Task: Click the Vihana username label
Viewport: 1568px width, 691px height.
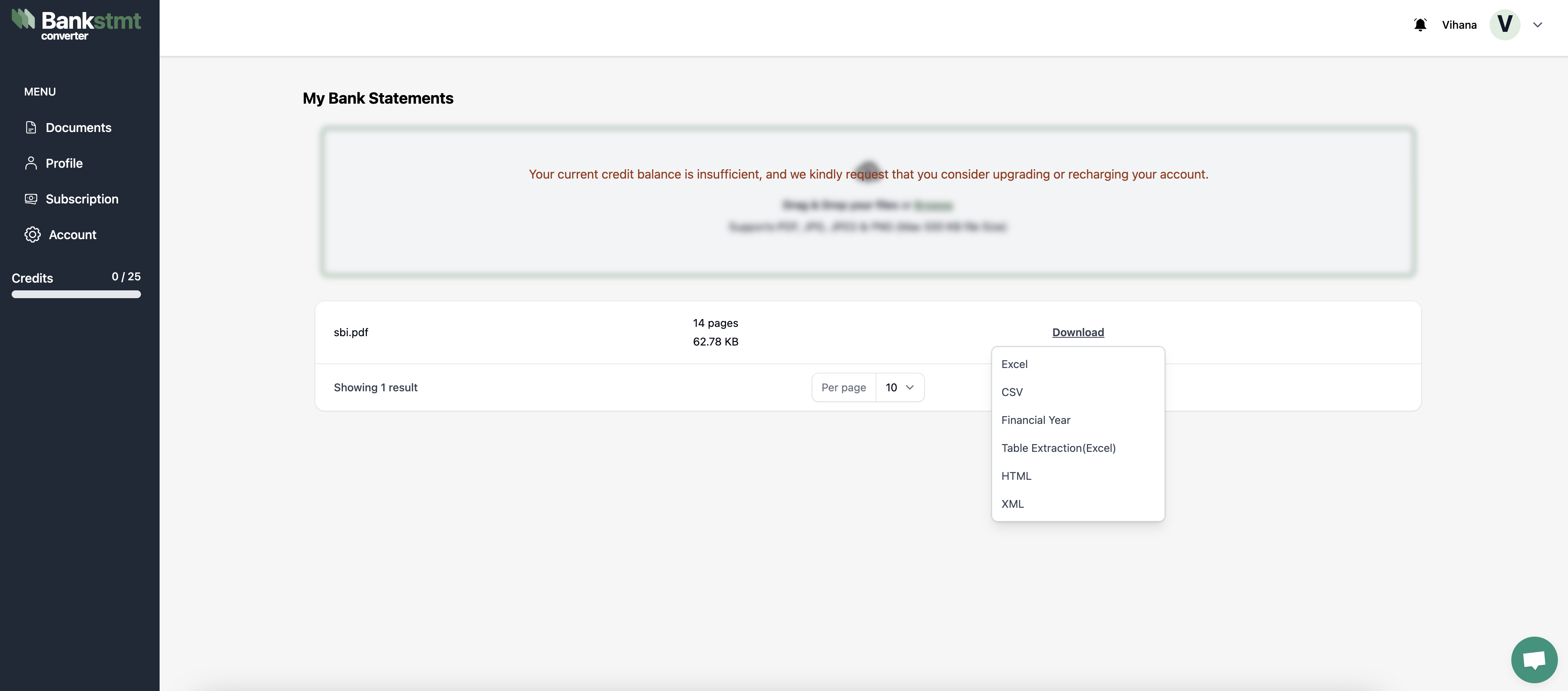Action: pos(1459,24)
